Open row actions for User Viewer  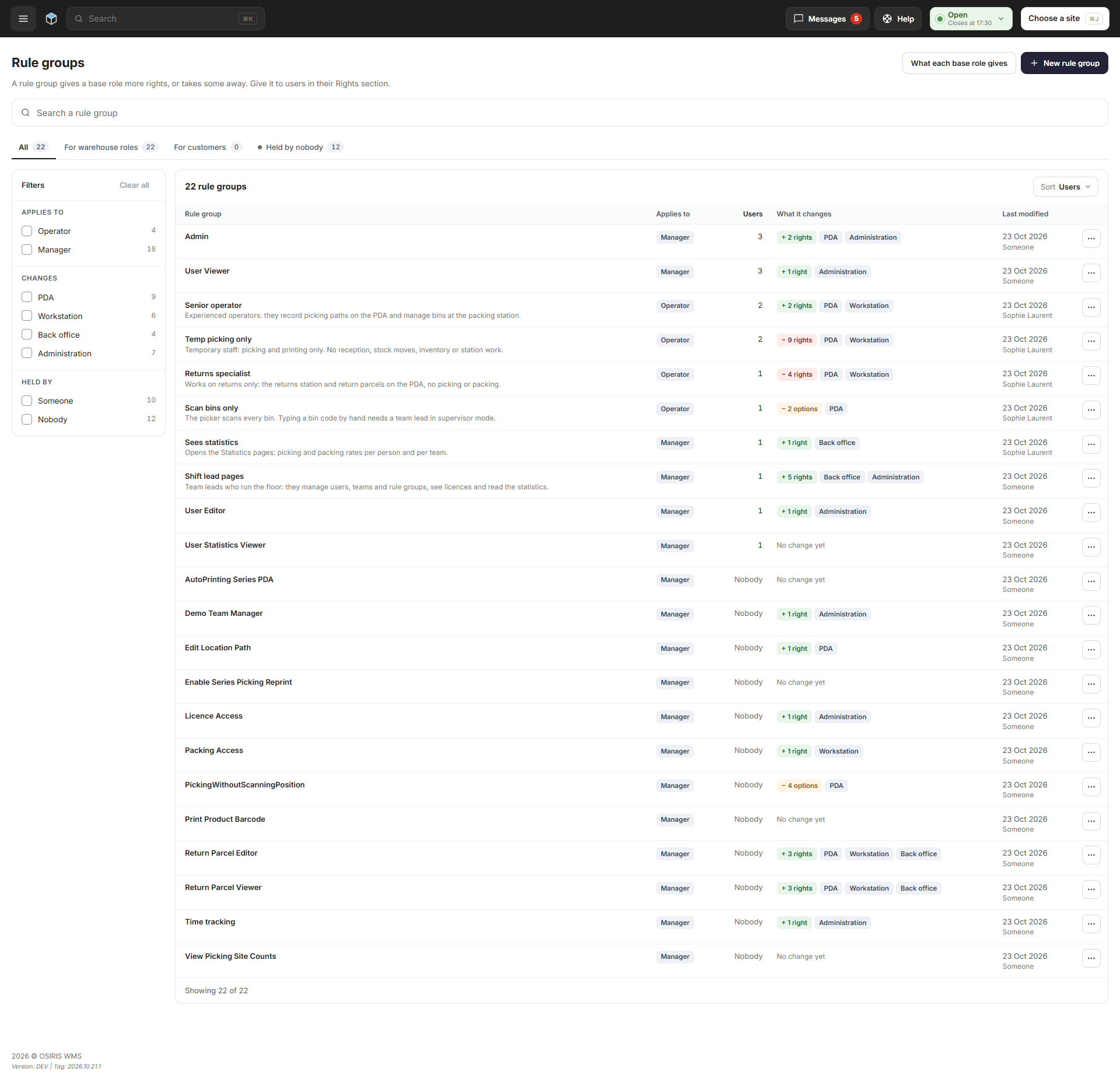(x=1091, y=273)
